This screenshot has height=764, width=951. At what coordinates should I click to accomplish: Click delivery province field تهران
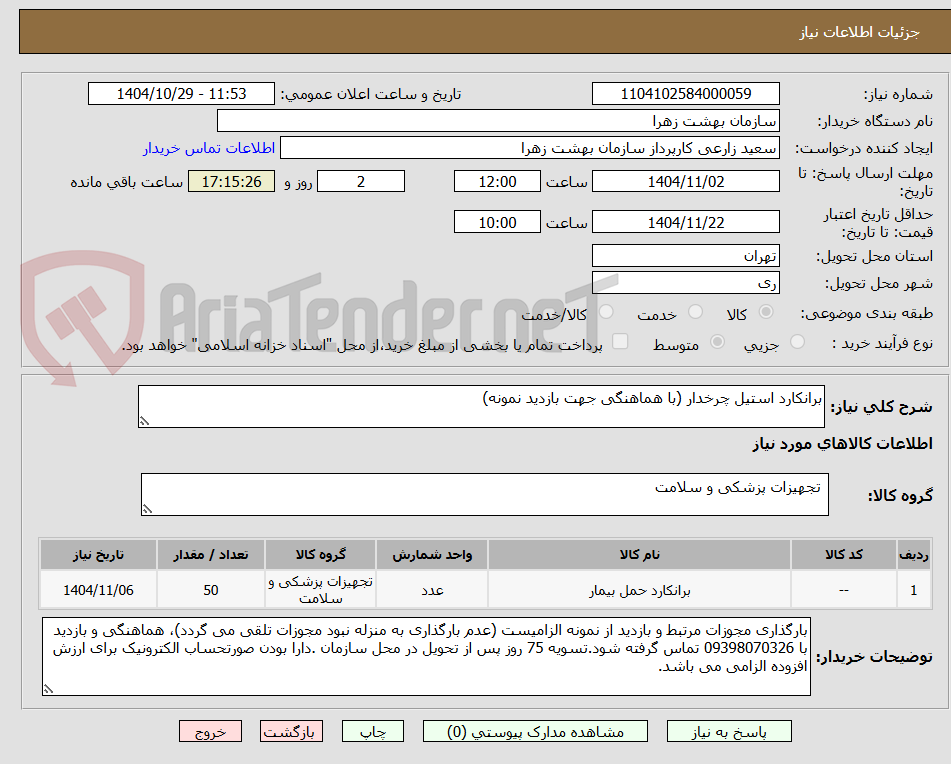point(686,256)
